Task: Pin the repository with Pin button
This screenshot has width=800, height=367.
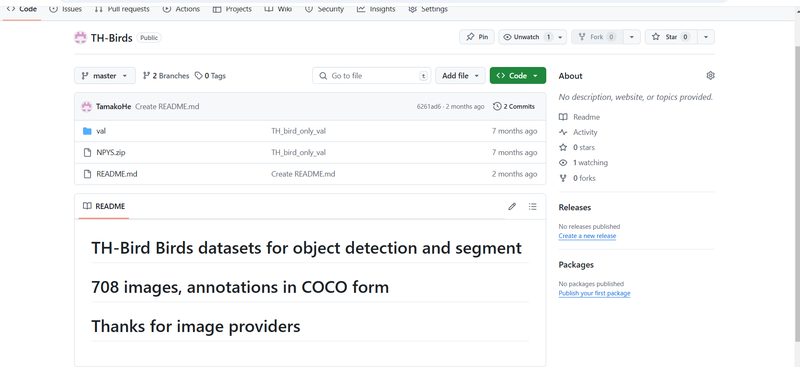Action: 477,37
